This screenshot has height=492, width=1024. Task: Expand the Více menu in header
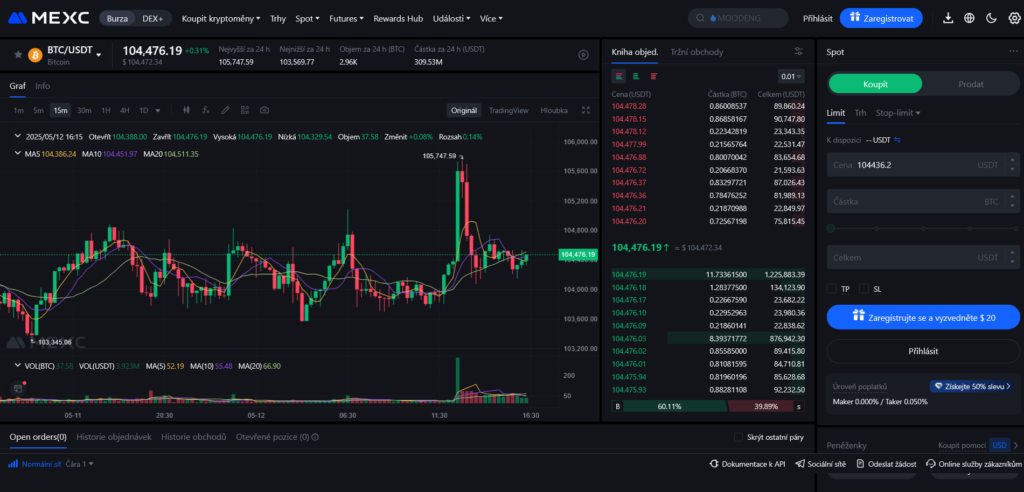(491, 18)
